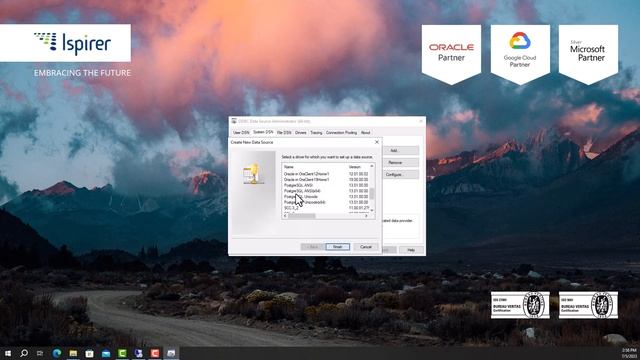Open the Tracing tab

pos(316,133)
